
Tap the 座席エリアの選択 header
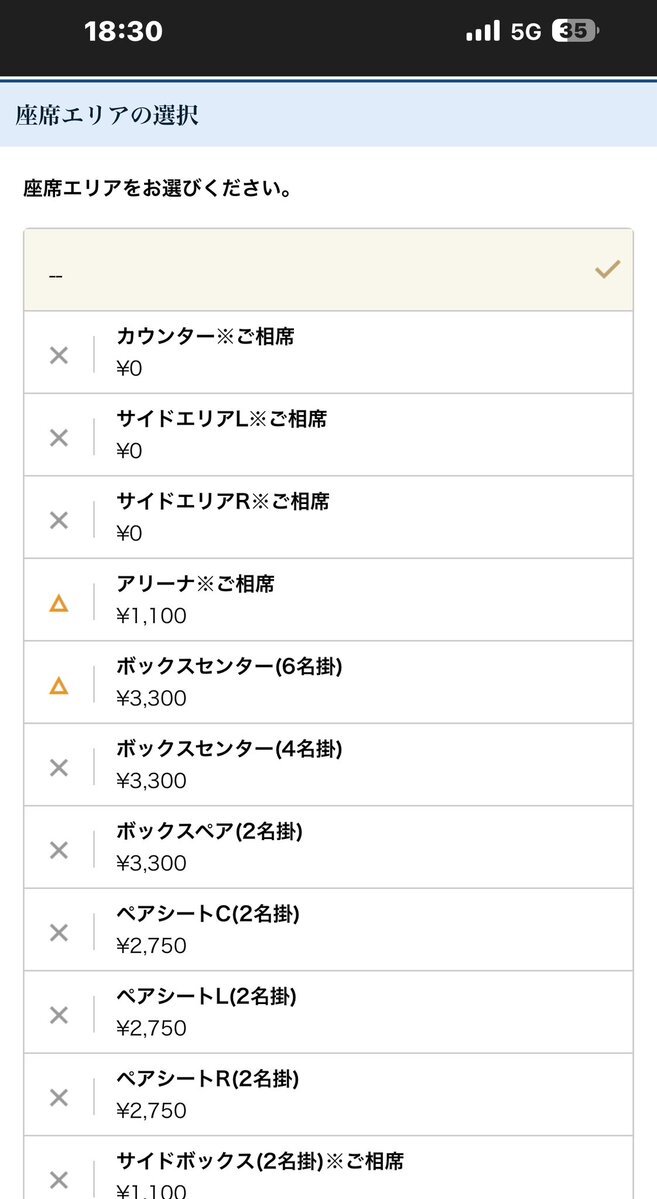coord(107,115)
